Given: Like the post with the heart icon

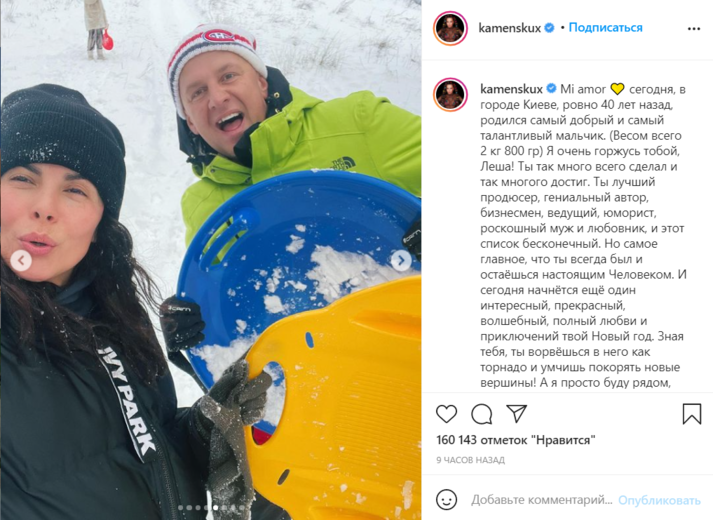Looking at the screenshot, I should pos(446,414).
